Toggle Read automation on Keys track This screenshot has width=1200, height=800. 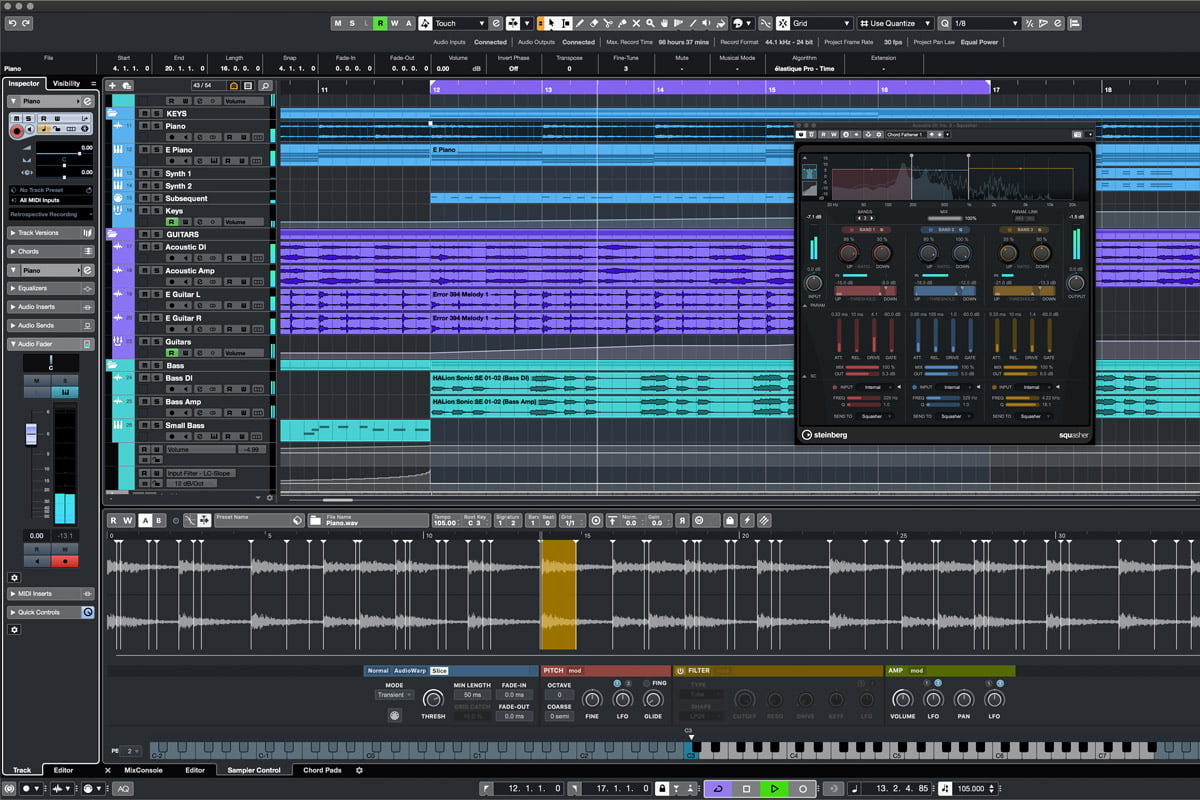172,222
